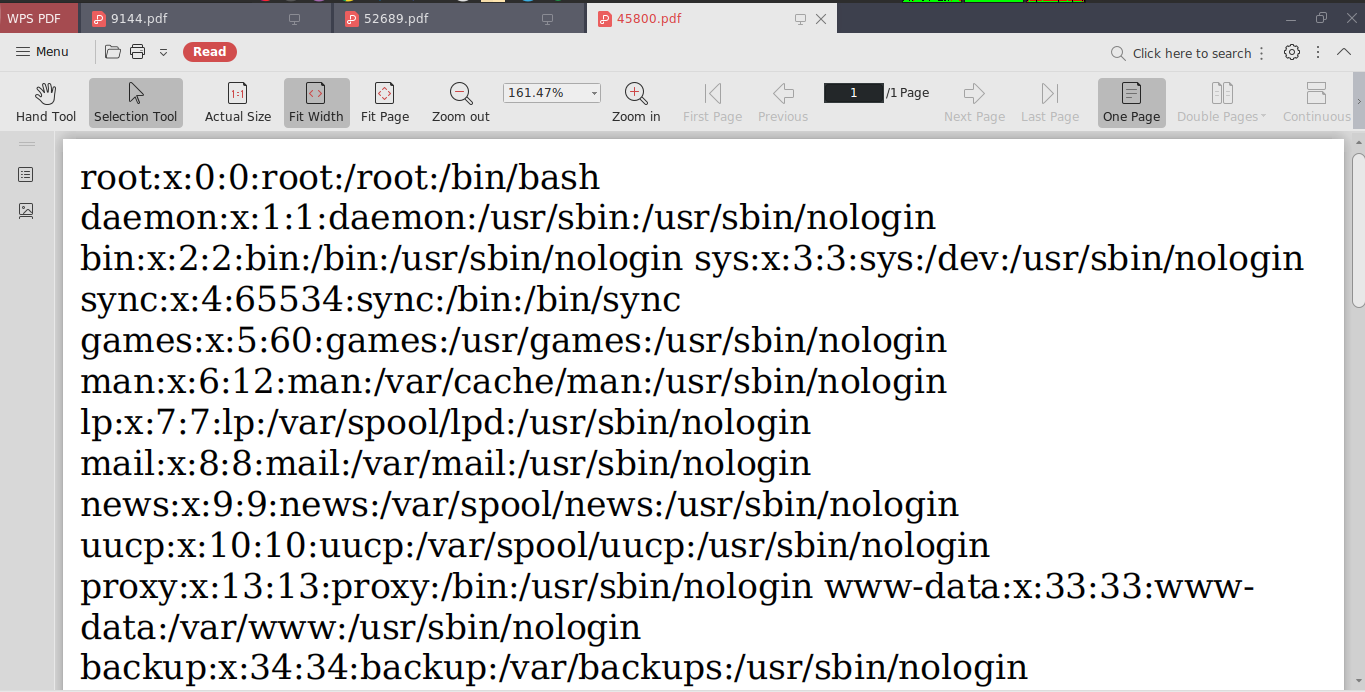Open the images panel in the sidebar

25,210
